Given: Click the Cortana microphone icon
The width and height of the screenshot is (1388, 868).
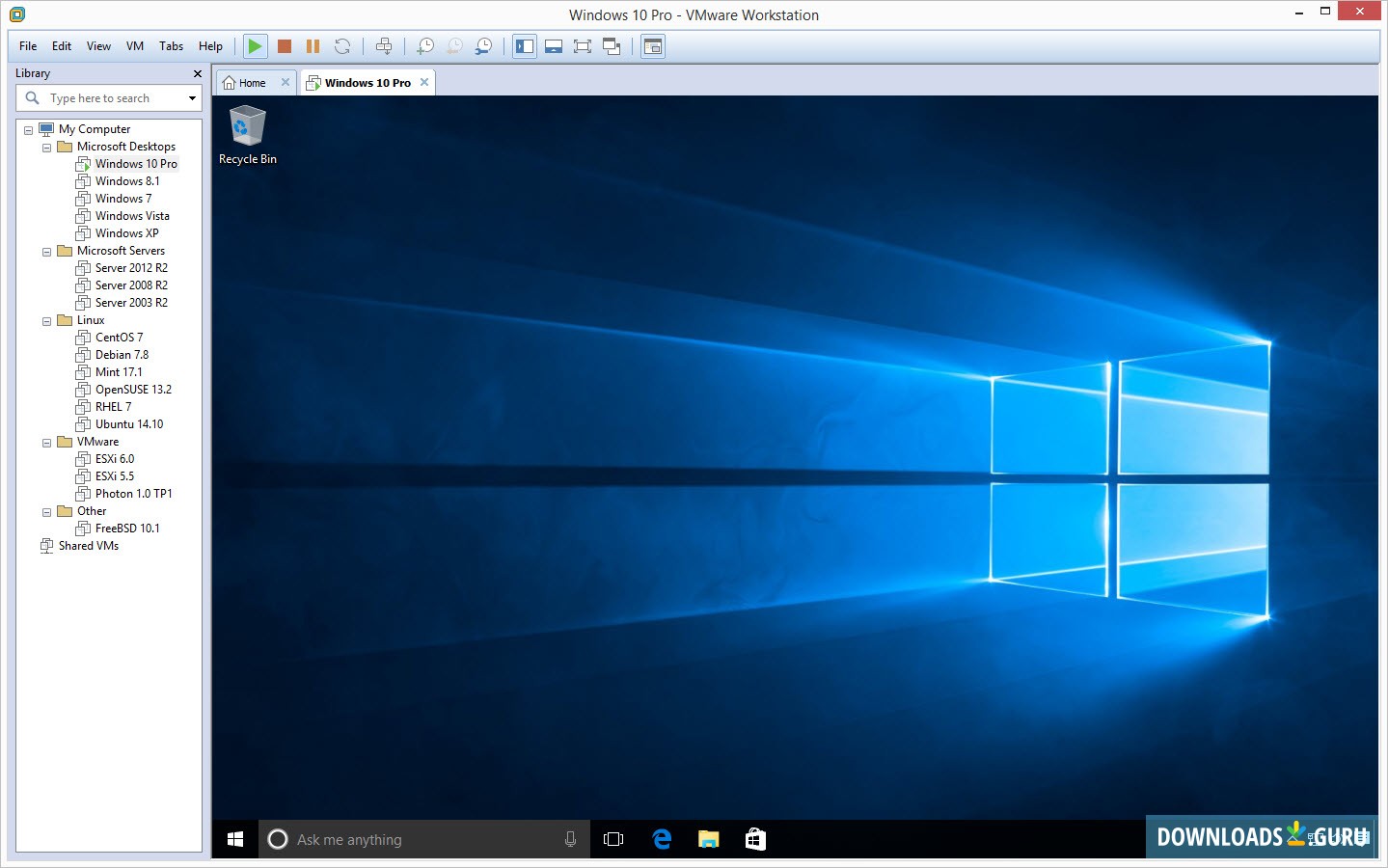Looking at the screenshot, I should pyautogui.click(x=570, y=839).
